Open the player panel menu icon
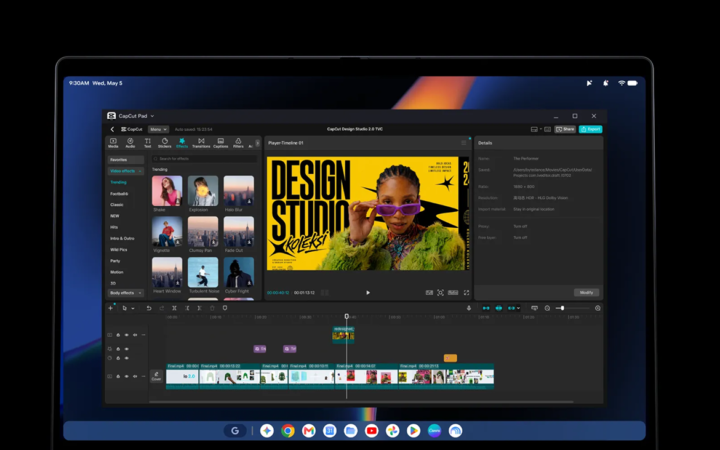 (x=464, y=143)
